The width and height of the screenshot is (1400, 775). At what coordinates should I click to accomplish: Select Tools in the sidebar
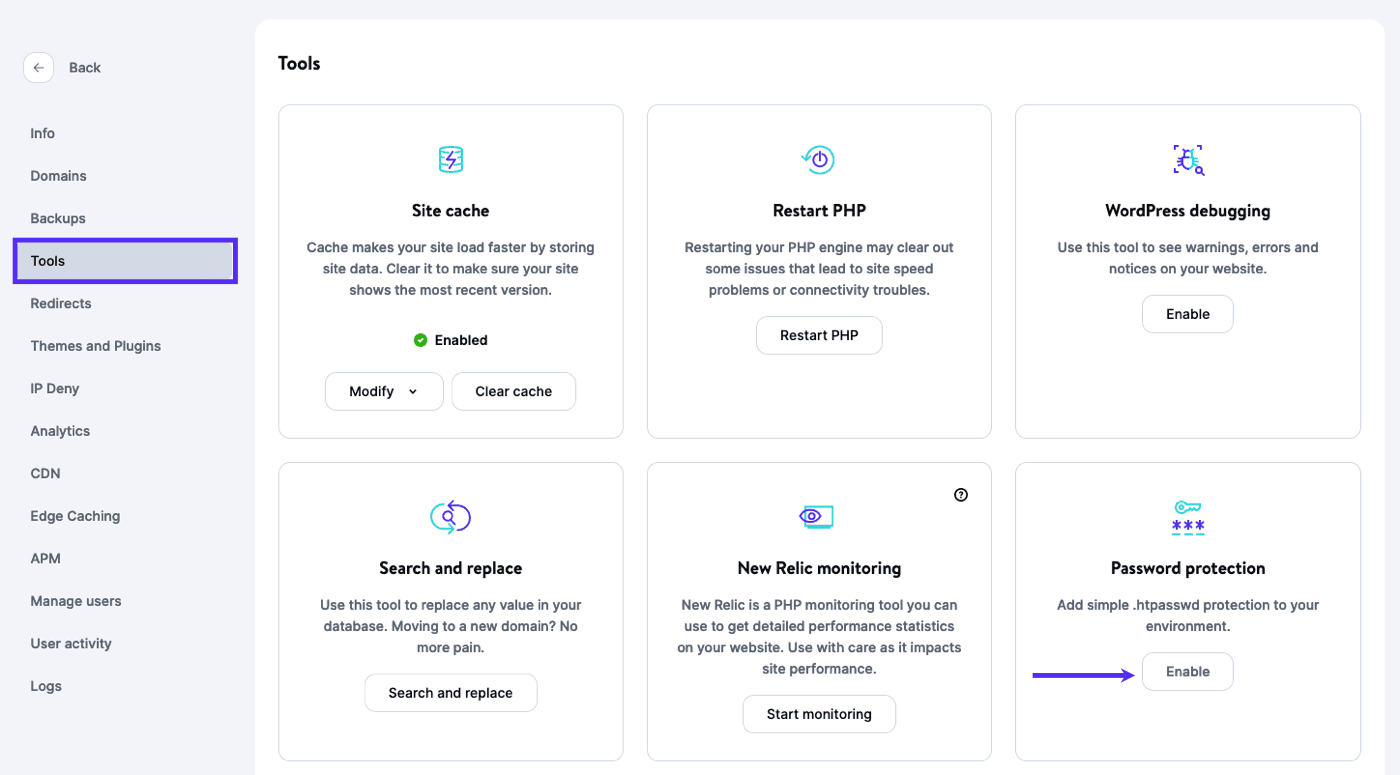[x=125, y=261]
